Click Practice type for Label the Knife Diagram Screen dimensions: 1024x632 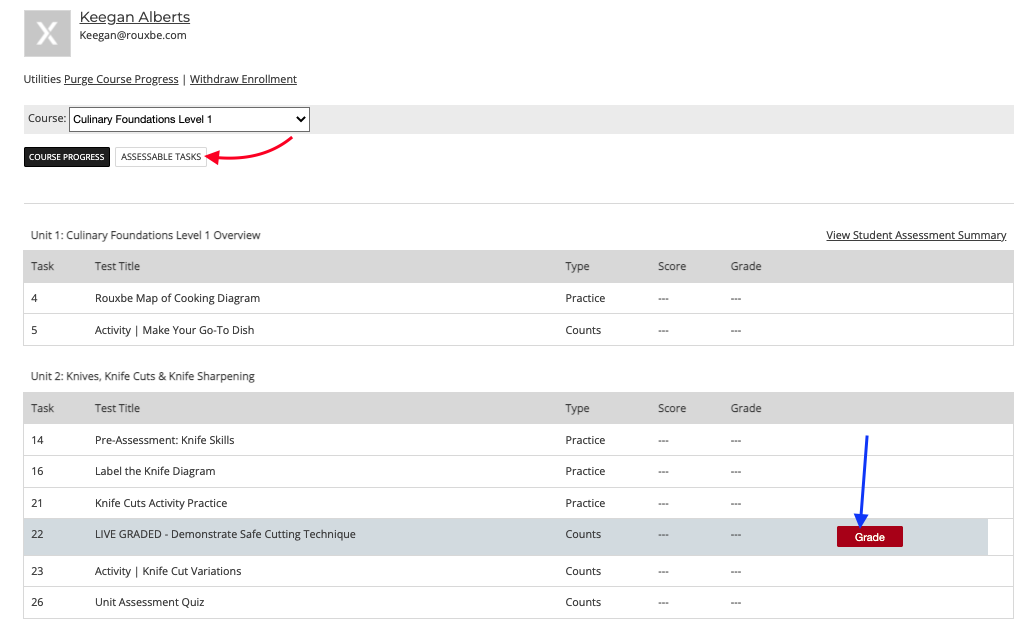(x=585, y=471)
